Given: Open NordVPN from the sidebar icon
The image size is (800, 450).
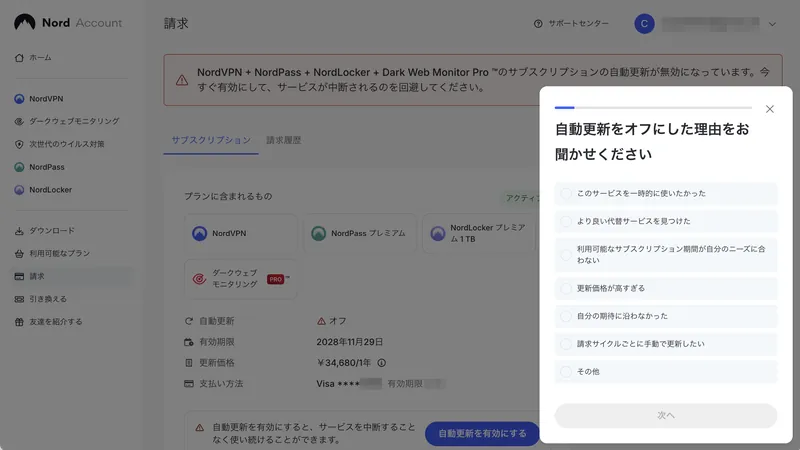Looking at the screenshot, I should click(19, 98).
